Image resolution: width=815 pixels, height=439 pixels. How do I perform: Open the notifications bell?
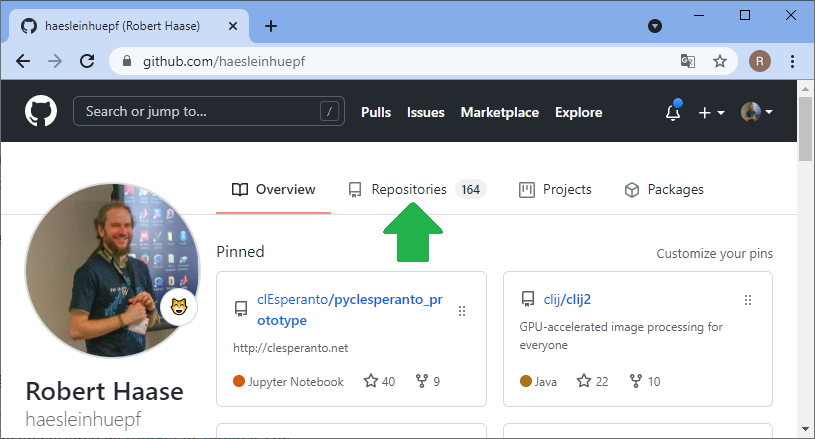tap(673, 113)
